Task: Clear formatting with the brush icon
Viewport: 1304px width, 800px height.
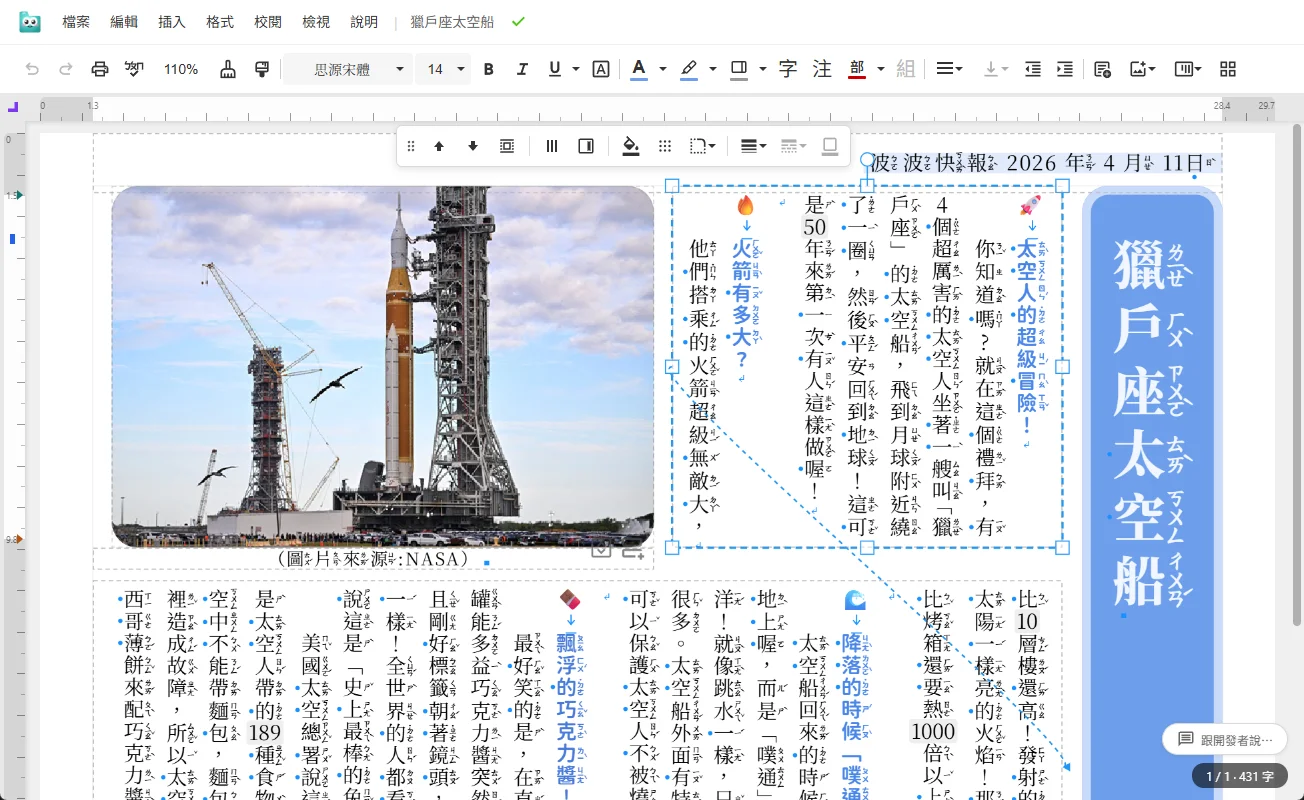Action: click(x=228, y=69)
